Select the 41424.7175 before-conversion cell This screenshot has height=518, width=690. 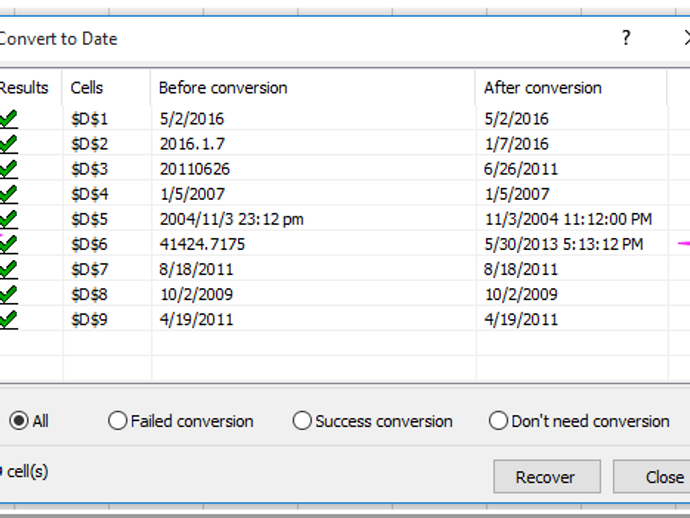[202, 244]
